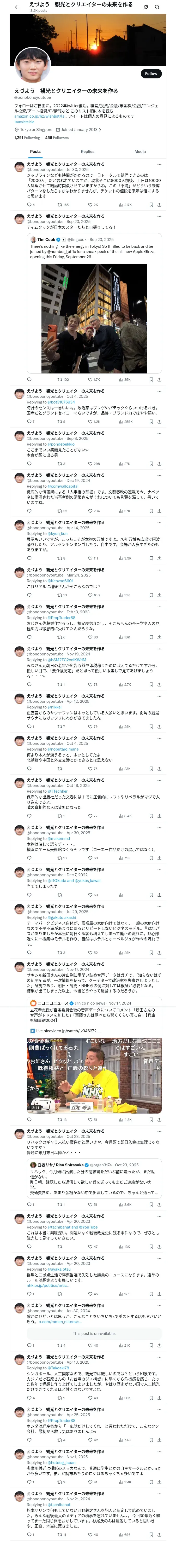
Task: Click the Grok icon beside the search icon
Action: [146, 7]
